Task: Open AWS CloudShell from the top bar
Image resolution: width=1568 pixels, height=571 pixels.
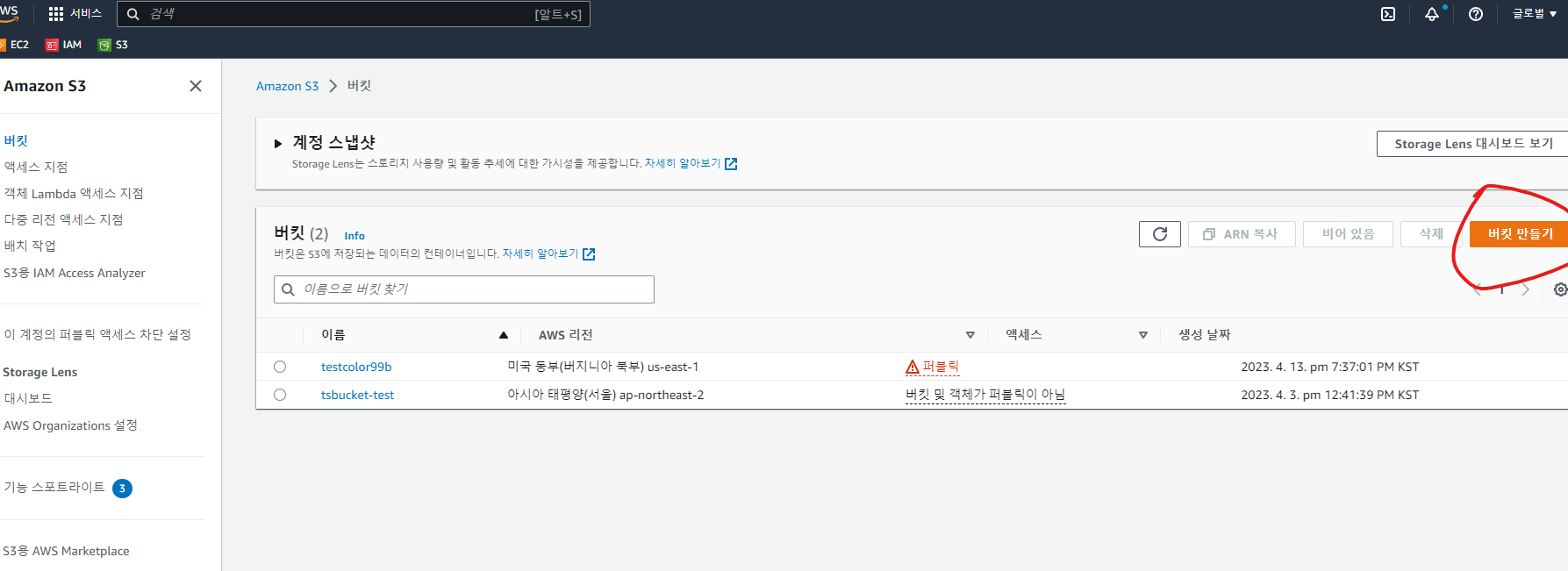Action: [x=1388, y=14]
